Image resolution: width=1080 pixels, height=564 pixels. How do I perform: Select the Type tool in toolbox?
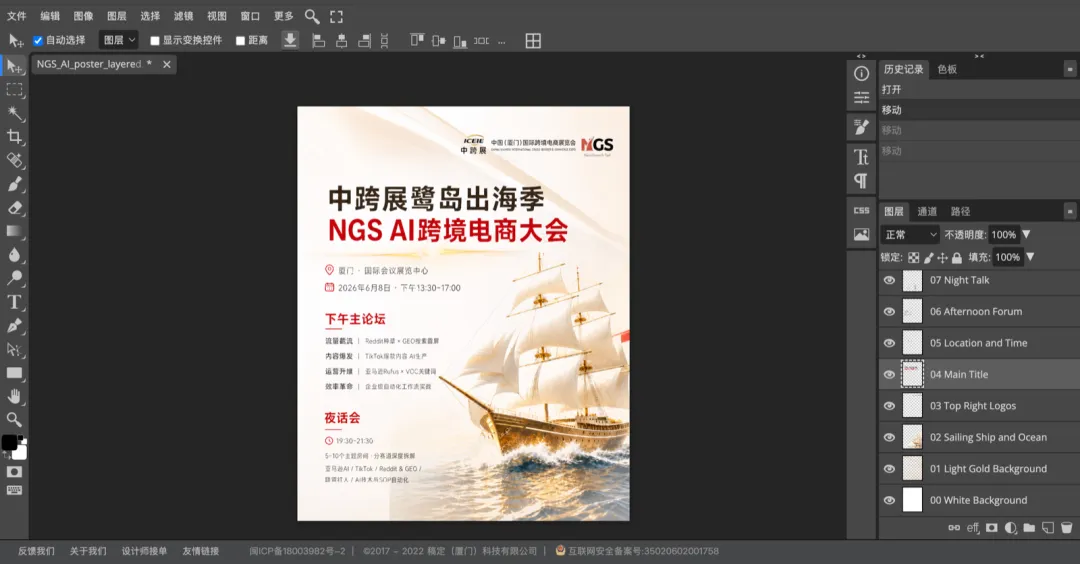coord(14,302)
